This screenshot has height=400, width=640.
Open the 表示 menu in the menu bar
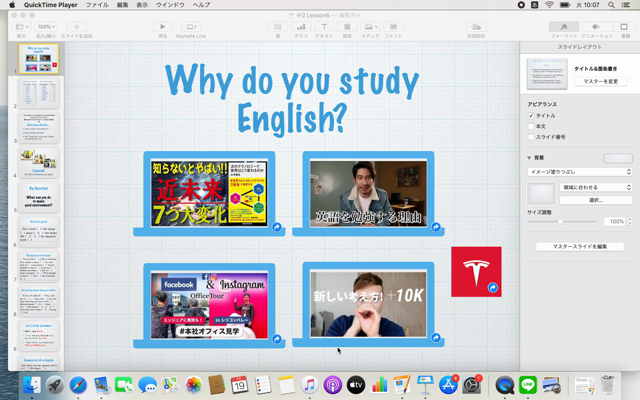142,5
